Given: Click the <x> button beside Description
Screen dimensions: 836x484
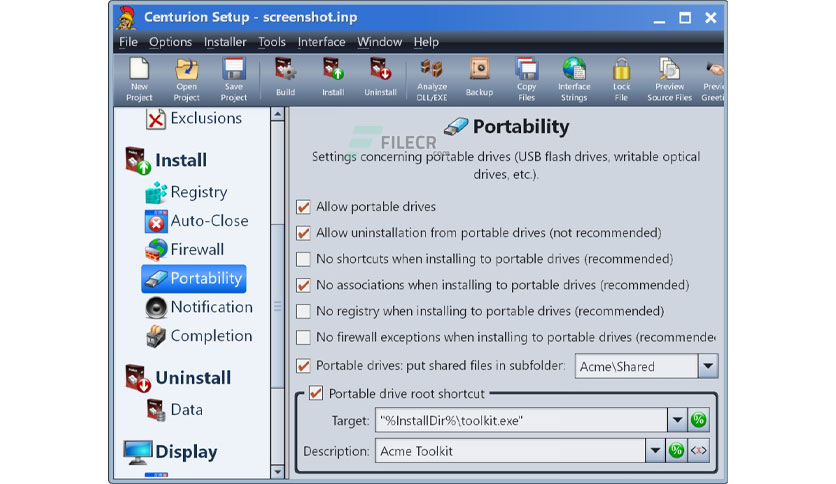Looking at the screenshot, I should [x=698, y=450].
